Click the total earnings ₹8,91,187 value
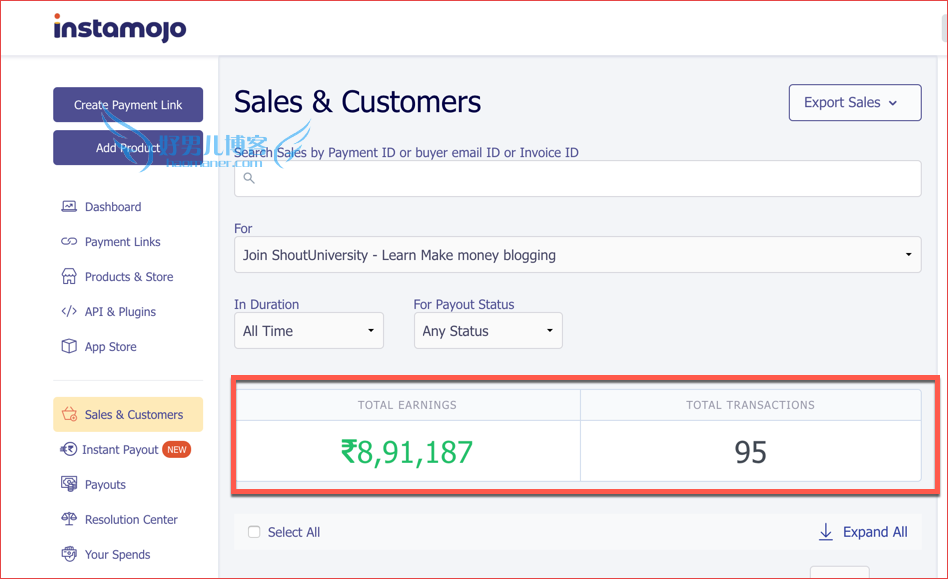 pos(407,452)
